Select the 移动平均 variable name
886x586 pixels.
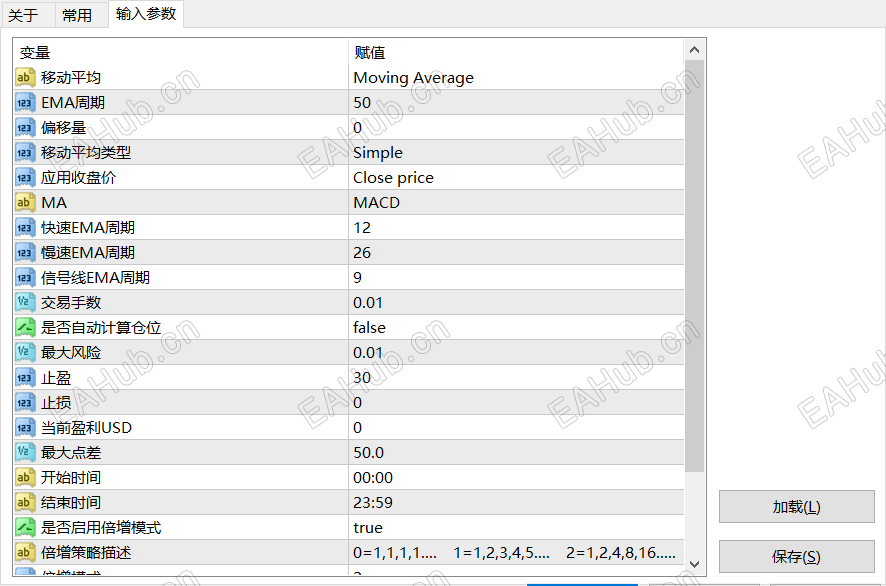pyautogui.click(x=71, y=77)
